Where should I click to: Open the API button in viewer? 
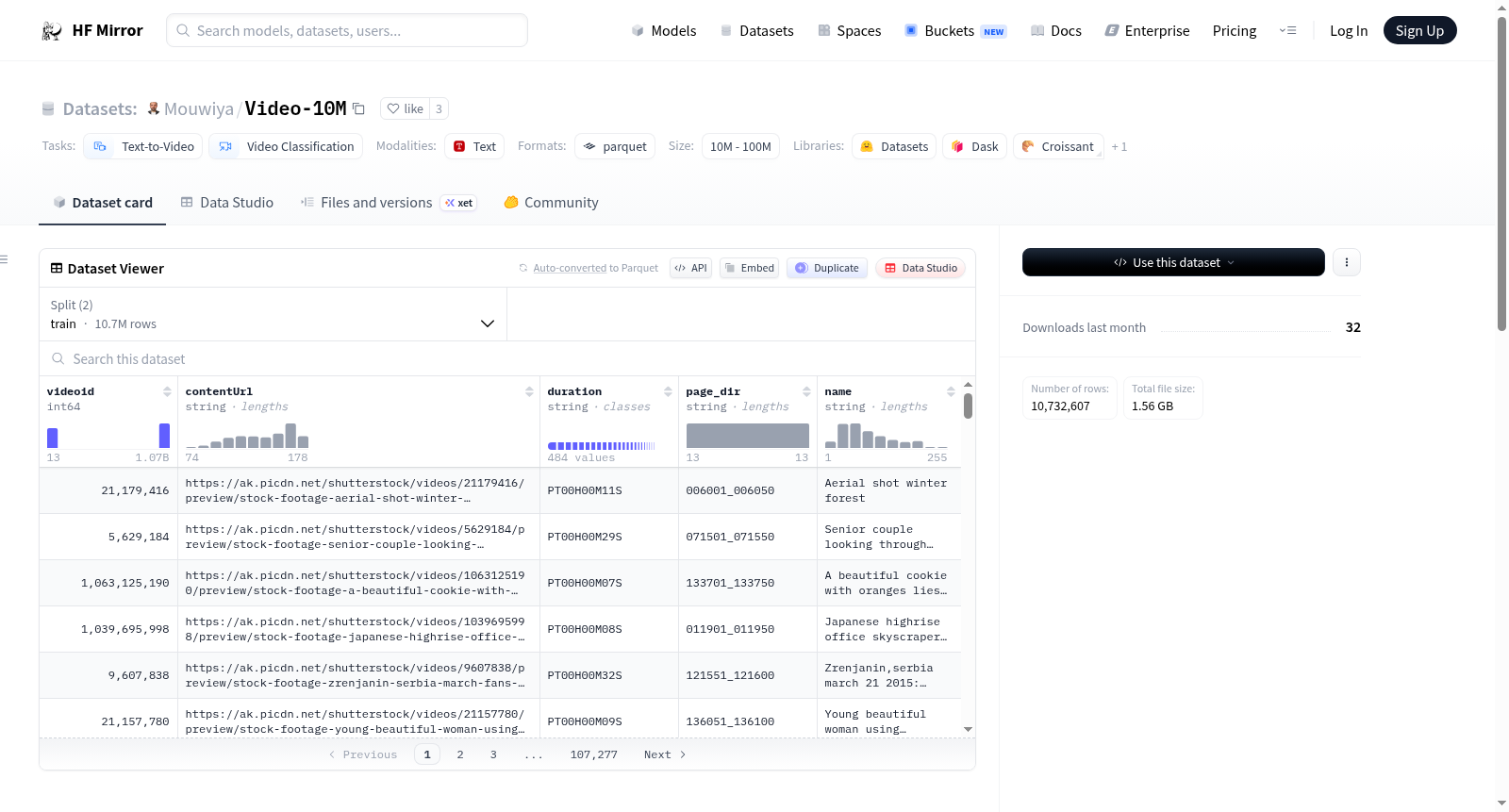click(x=690, y=268)
